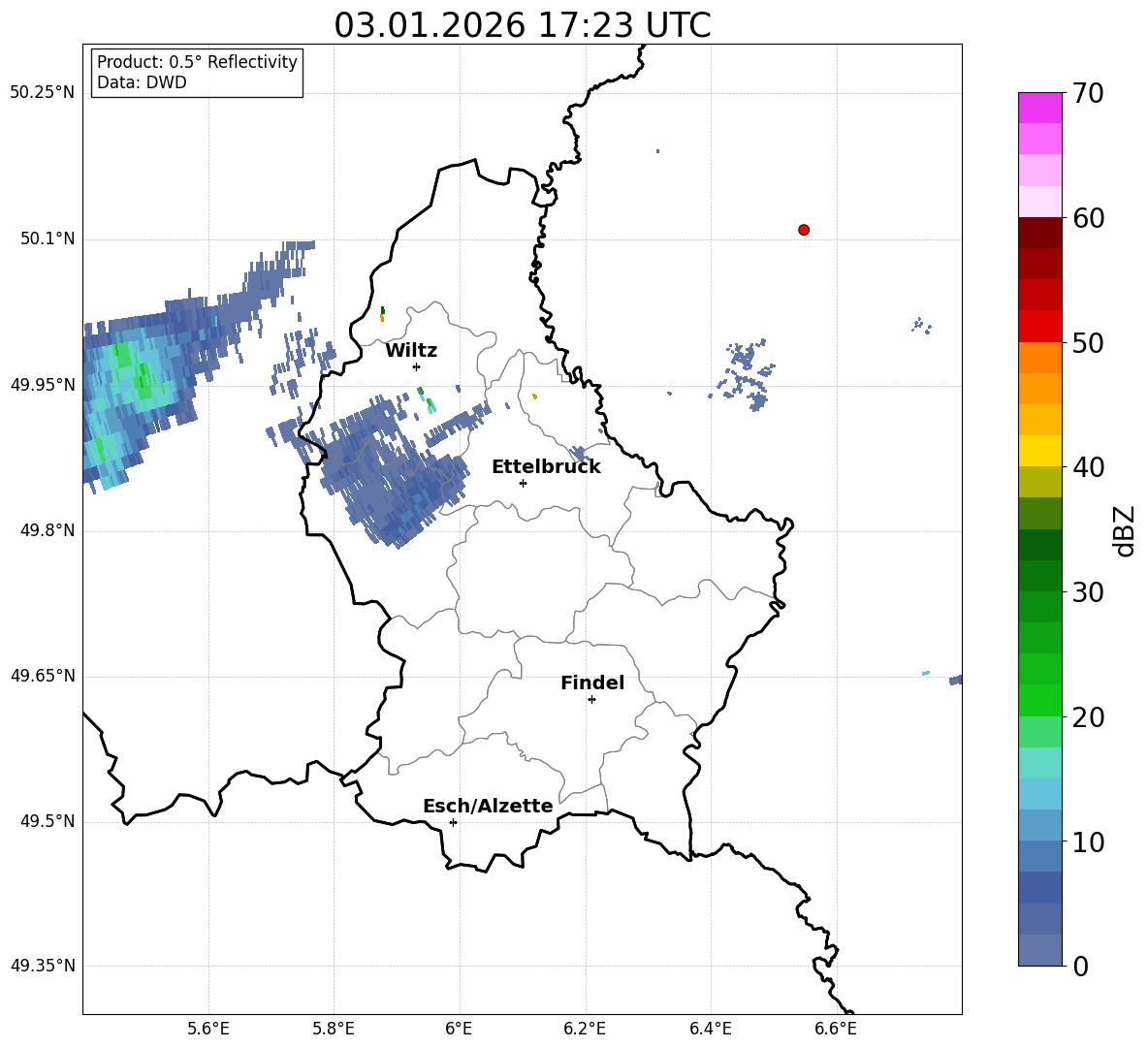Click the 50.25°N latitude label
The width and height of the screenshot is (1148, 1048).
(43, 93)
